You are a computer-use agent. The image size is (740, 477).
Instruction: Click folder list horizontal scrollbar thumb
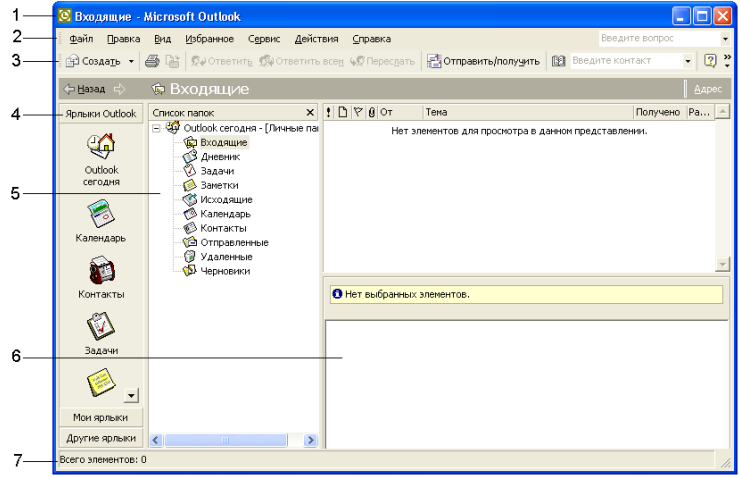(226, 440)
